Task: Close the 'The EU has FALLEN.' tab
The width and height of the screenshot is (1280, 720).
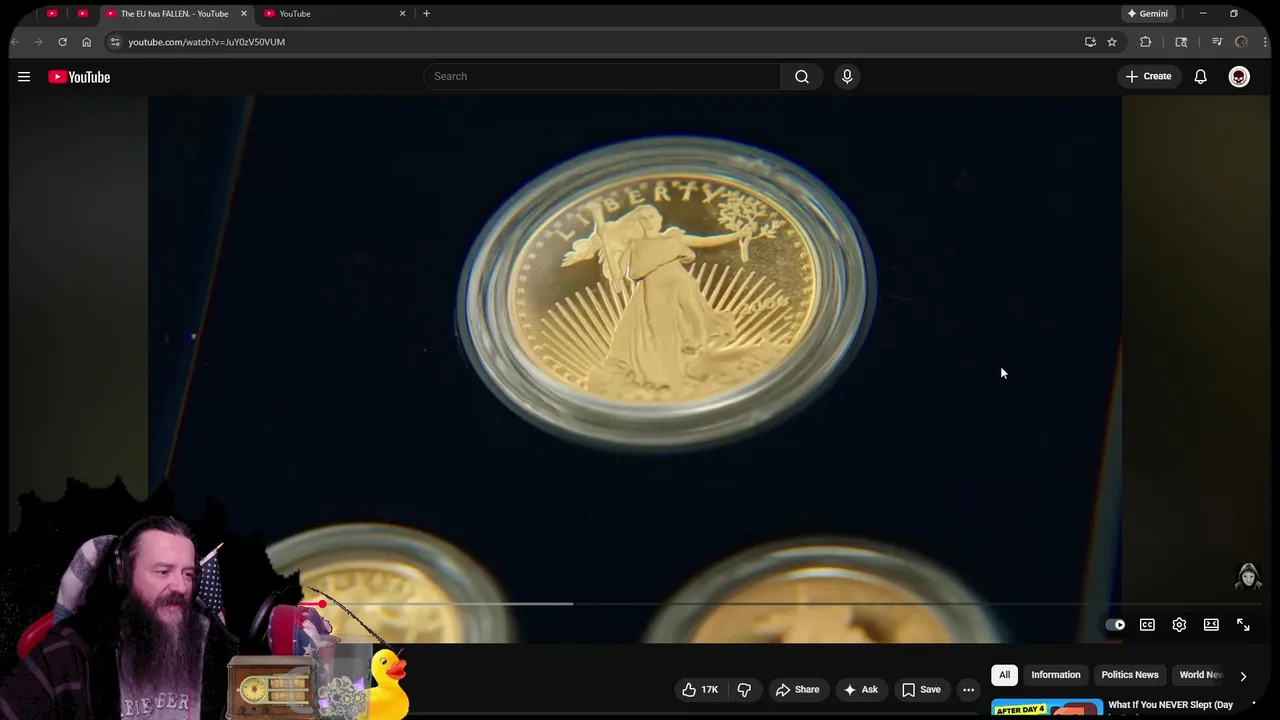Action: click(x=243, y=14)
